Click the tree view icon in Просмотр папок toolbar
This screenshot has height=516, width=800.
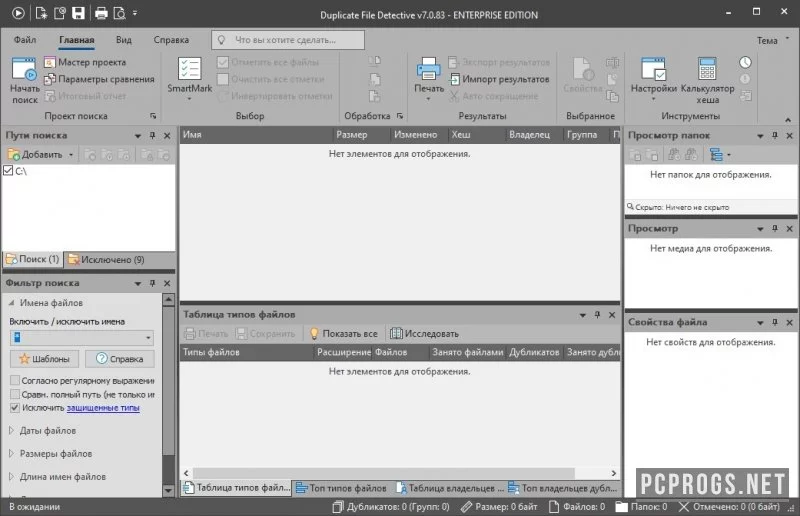pyautogui.click(x=716, y=154)
